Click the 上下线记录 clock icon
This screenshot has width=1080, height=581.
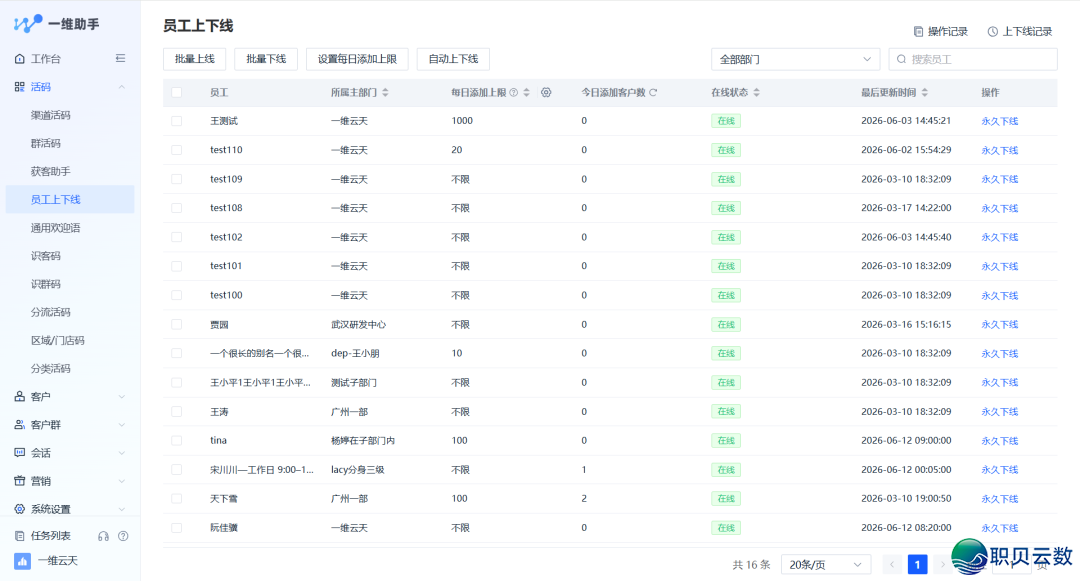pos(993,32)
